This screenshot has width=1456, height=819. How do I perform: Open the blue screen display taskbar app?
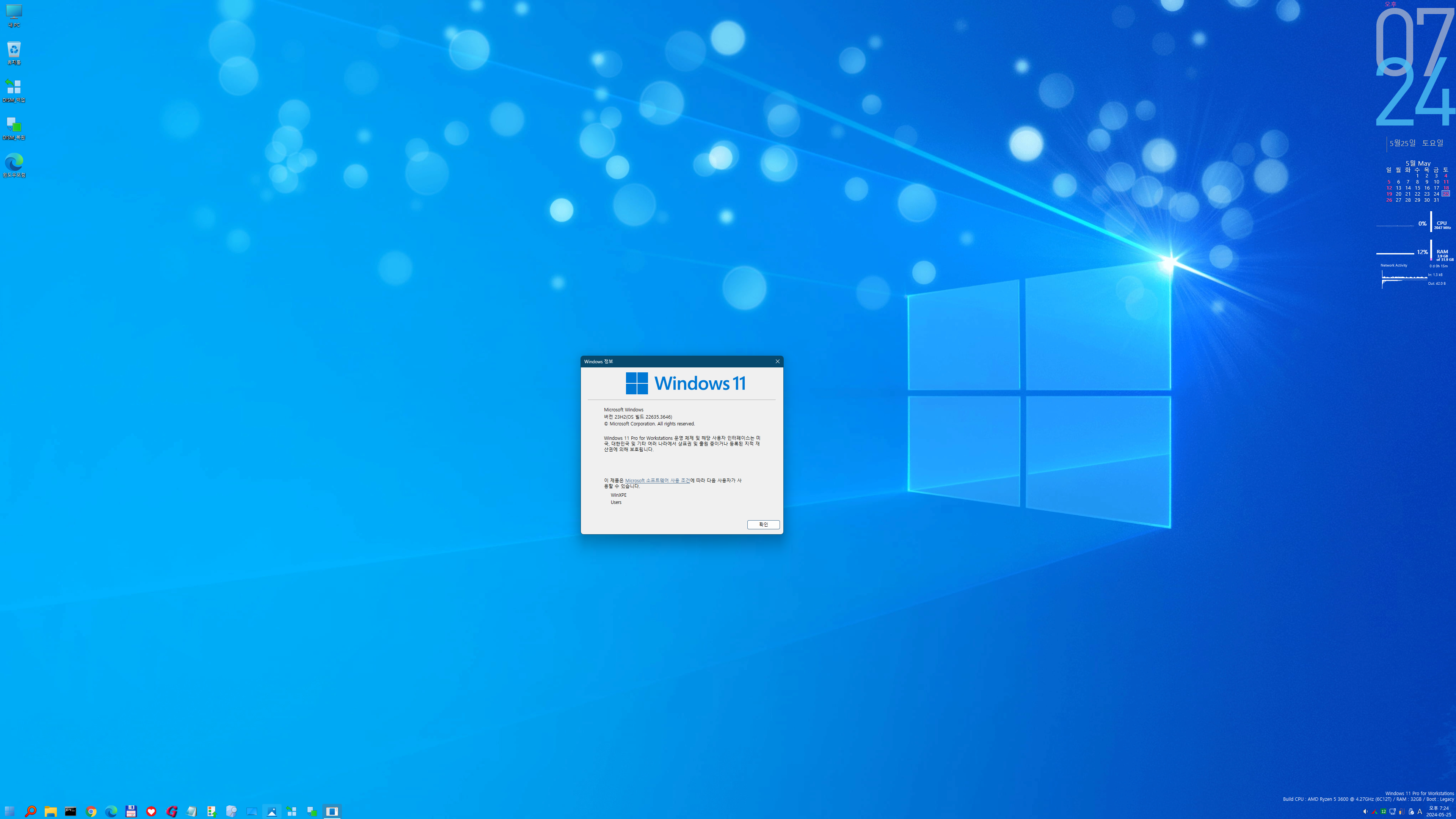(x=251, y=811)
